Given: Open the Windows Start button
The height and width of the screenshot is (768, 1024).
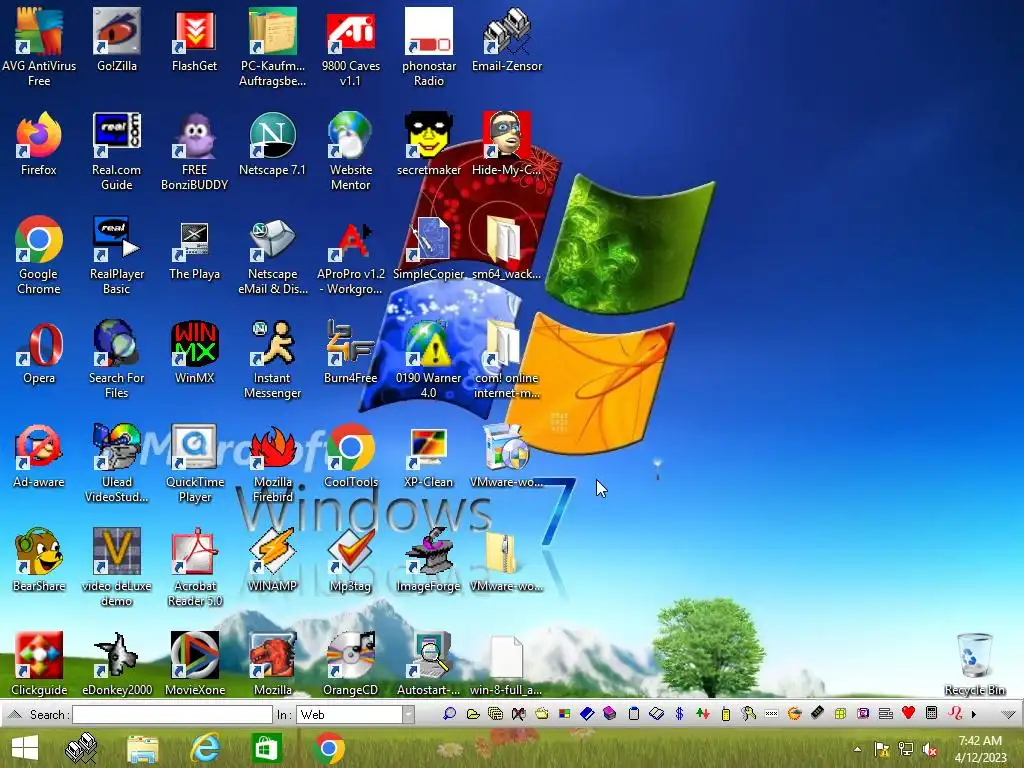Looking at the screenshot, I should [25, 748].
